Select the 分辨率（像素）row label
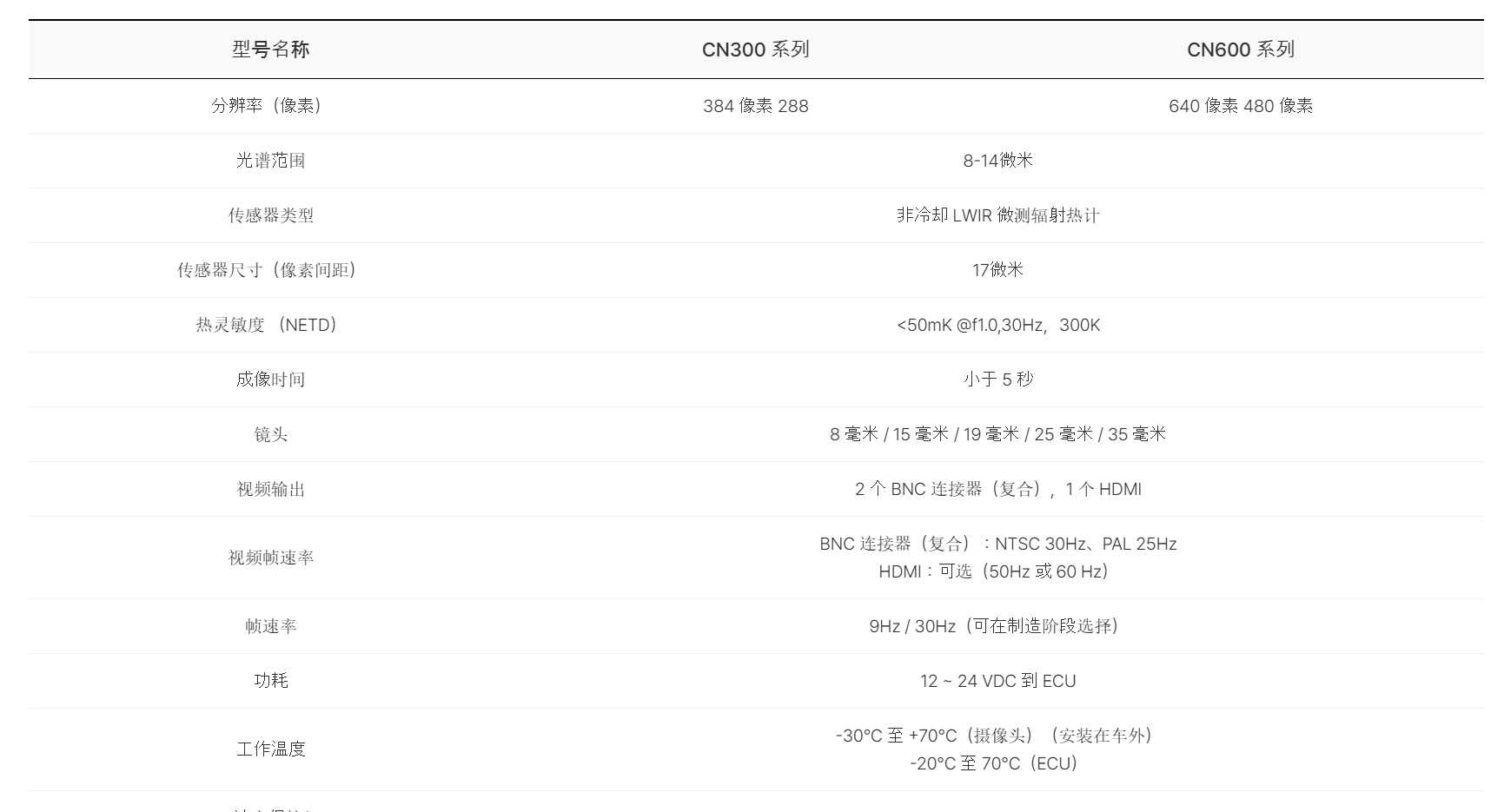This screenshot has width=1504, height=812. tap(270, 106)
